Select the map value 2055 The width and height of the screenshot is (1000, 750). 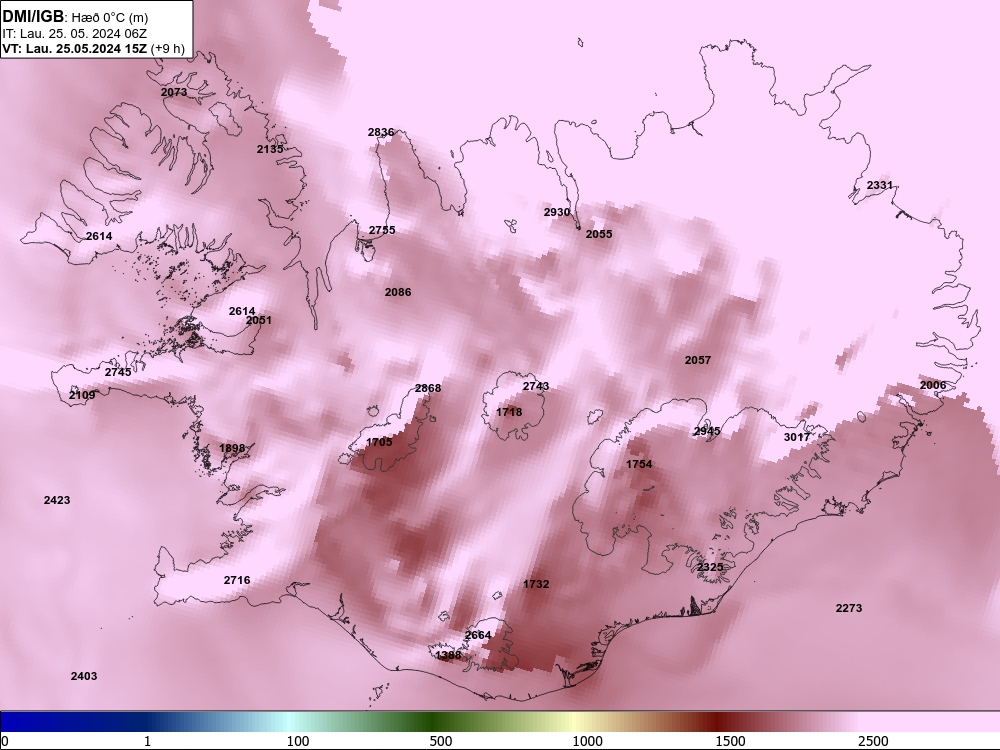pyautogui.click(x=599, y=234)
